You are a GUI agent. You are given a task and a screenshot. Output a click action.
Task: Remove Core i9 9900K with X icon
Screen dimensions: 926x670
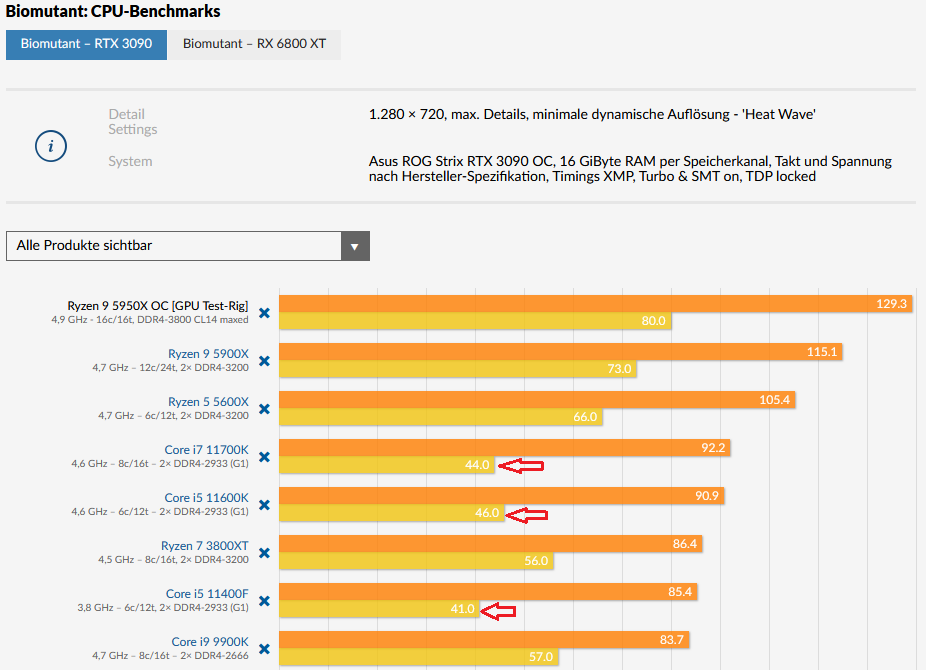pyautogui.click(x=265, y=649)
